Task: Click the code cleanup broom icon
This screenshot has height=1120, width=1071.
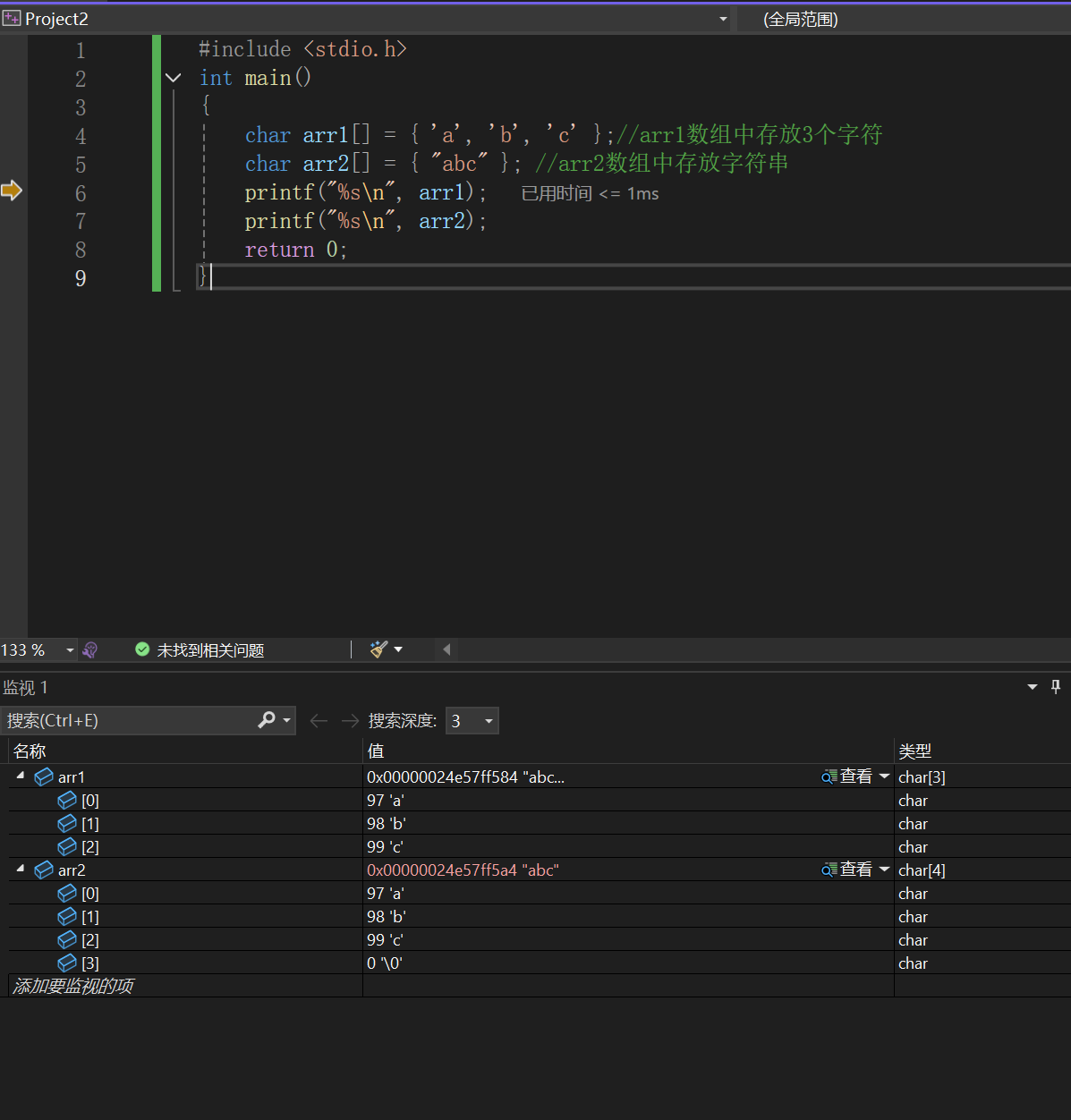Action: point(379,649)
